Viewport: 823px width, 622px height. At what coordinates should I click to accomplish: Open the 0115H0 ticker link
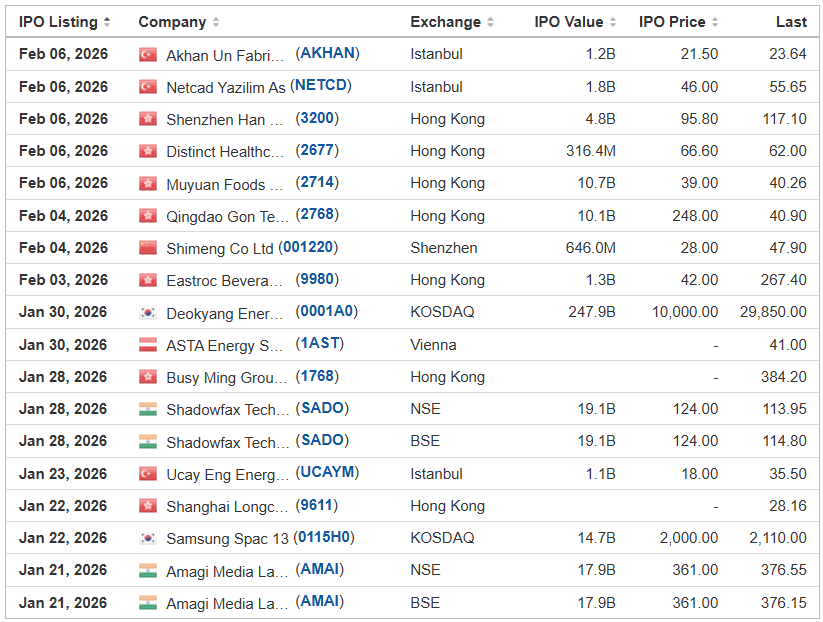324,537
